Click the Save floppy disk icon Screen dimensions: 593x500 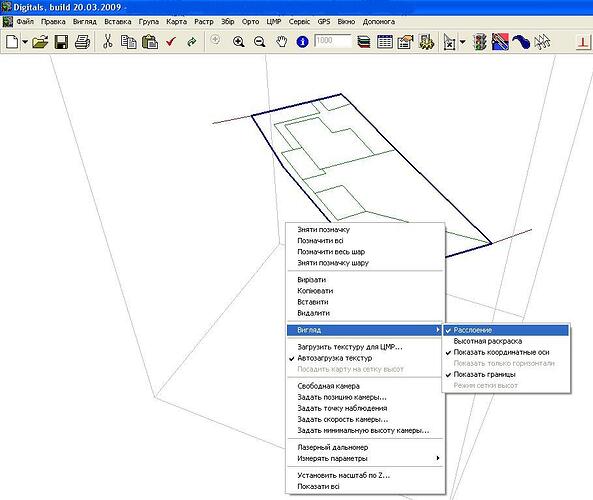pos(61,42)
